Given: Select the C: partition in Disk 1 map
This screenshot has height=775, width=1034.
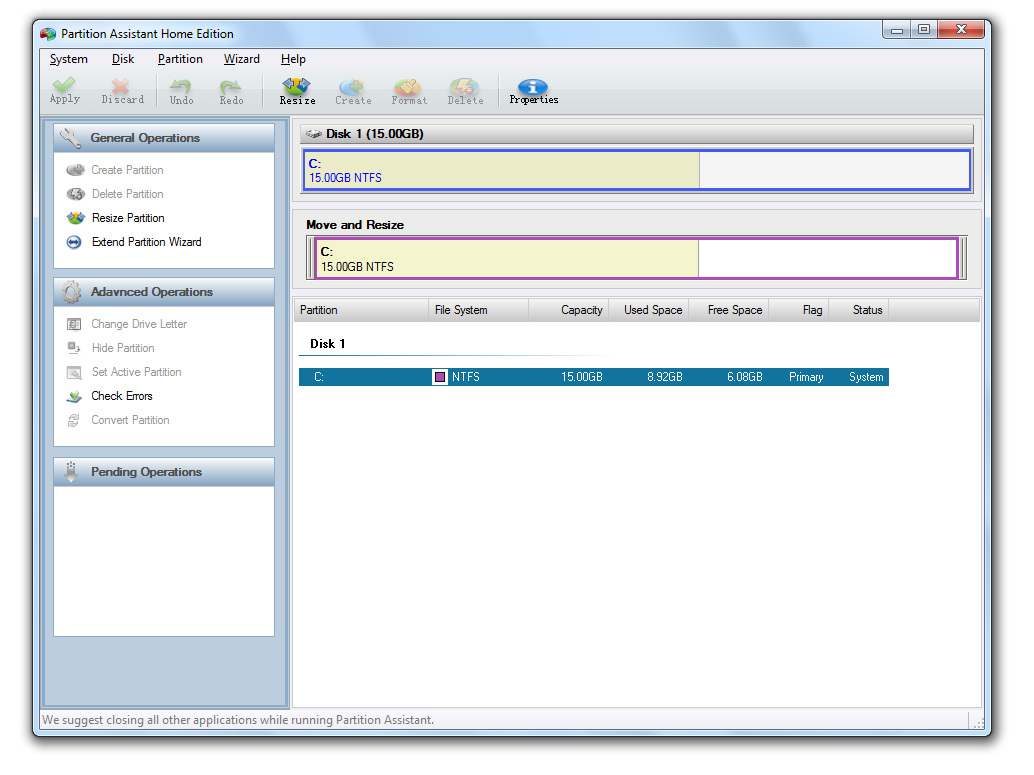Looking at the screenshot, I should (636, 170).
